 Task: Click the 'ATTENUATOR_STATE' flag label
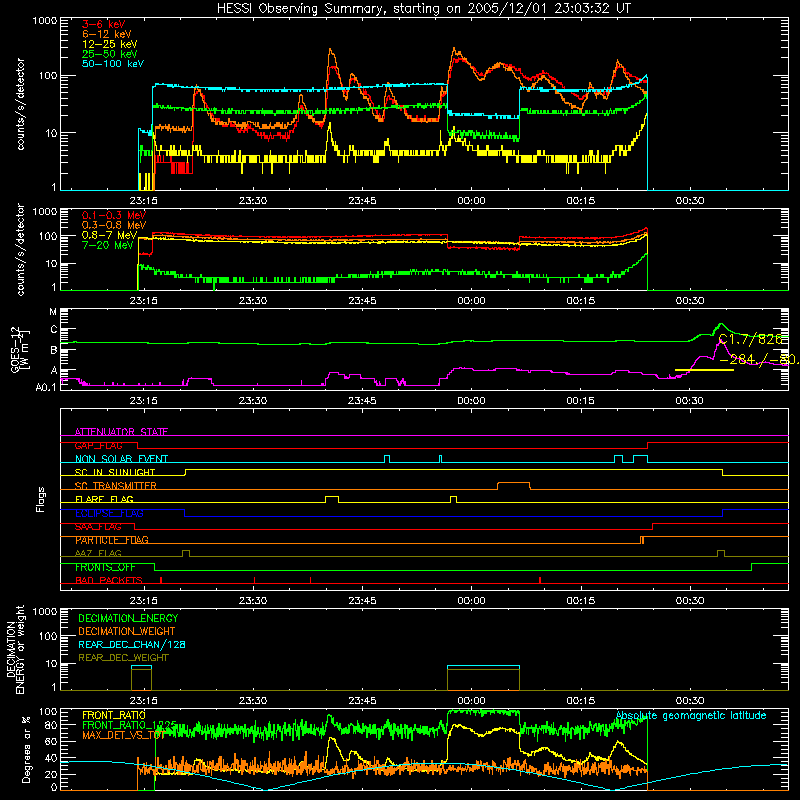[x=121, y=432]
